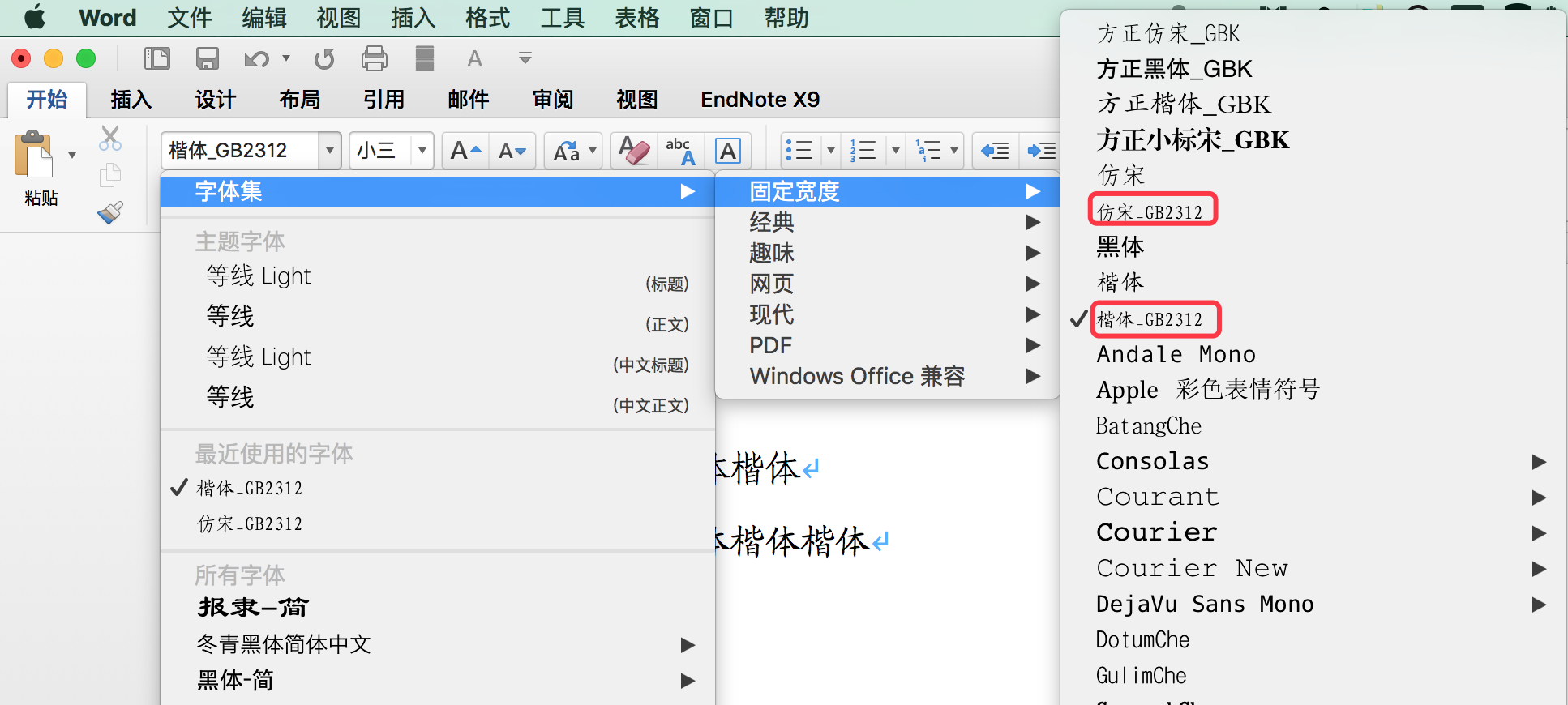Open the 帮助 menu in menu bar

click(786, 18)
